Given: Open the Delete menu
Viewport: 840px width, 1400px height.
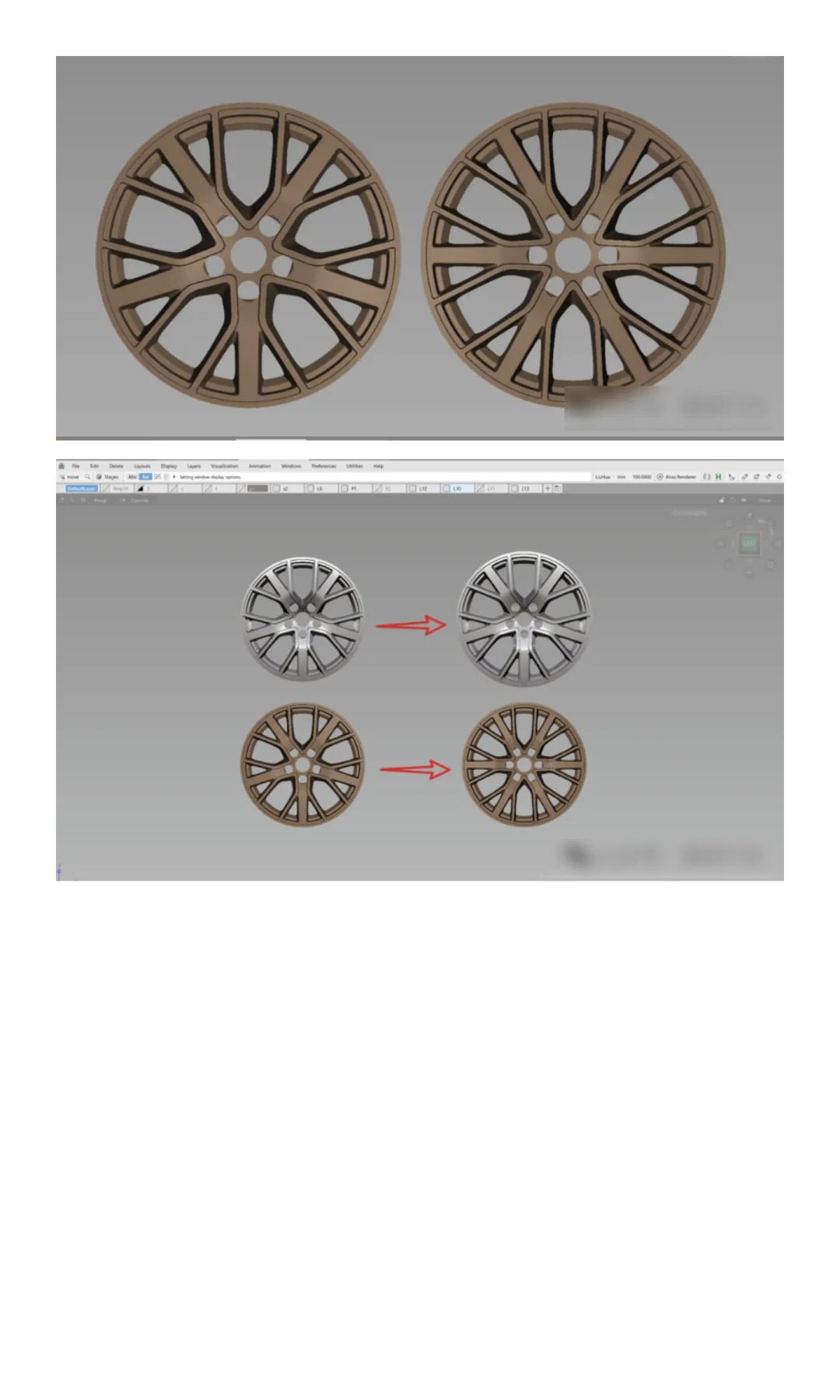Looking at the screenshot, I should [116, 466].
